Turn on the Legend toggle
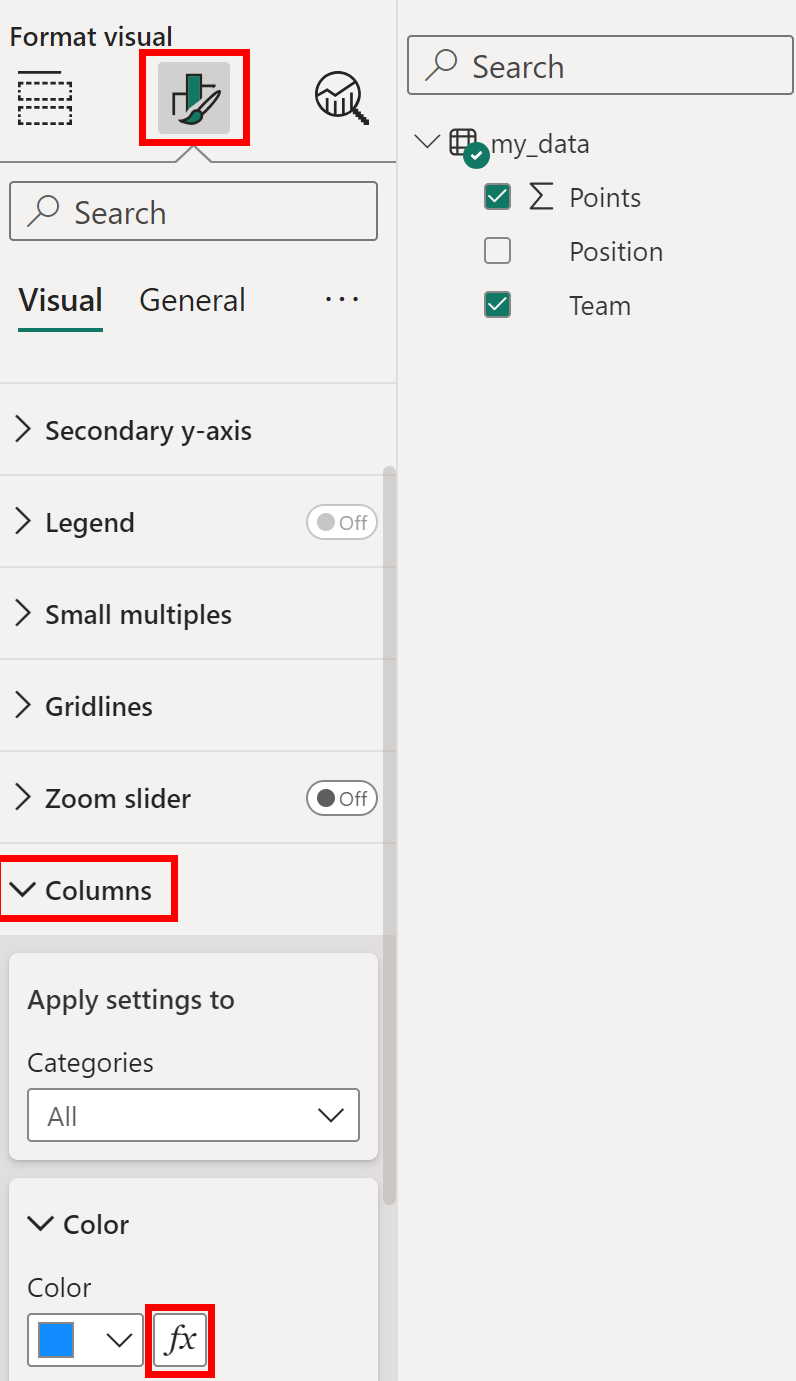The image size is (796, 1381). pos(341,521)
